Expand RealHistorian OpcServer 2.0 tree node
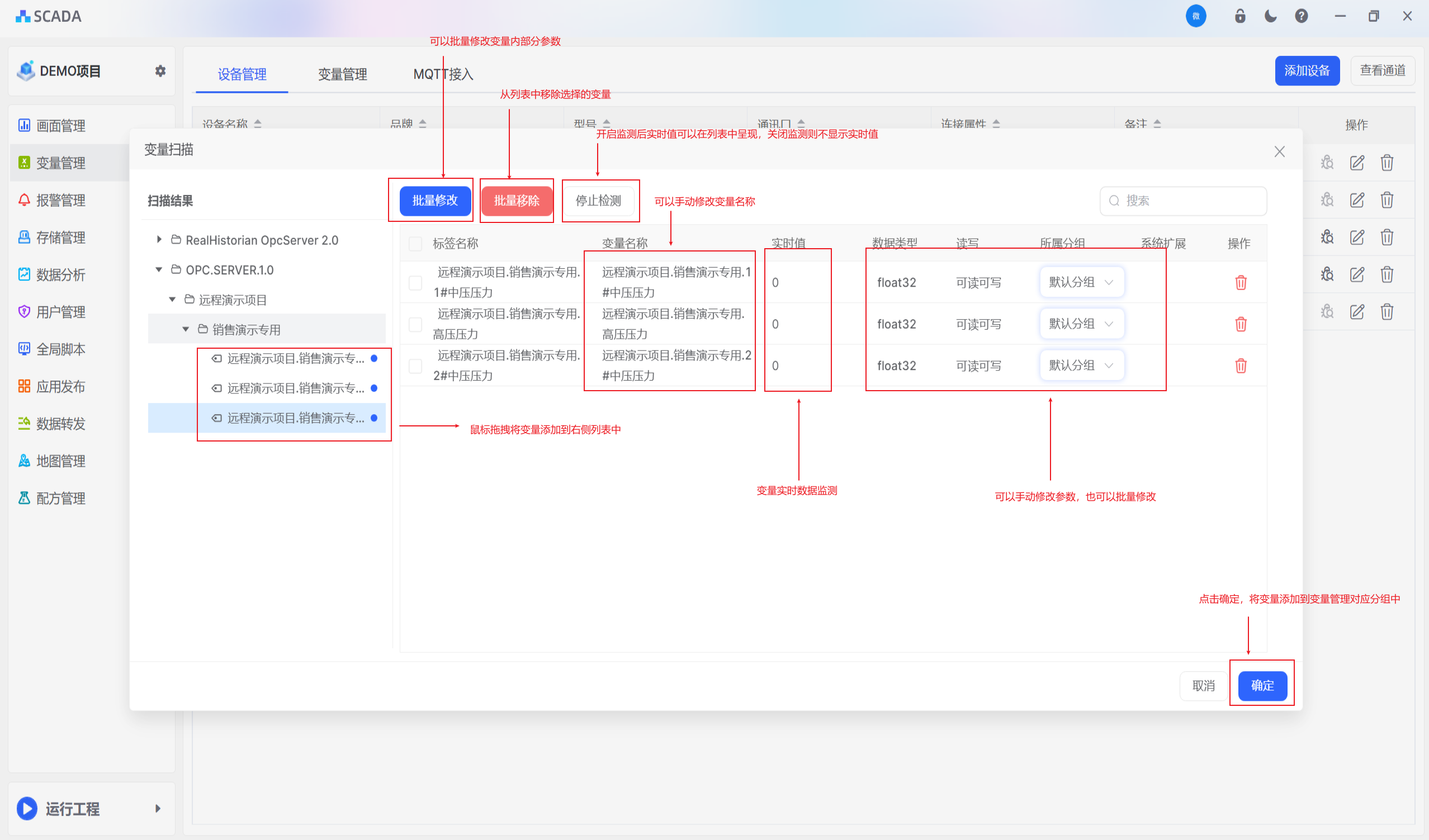Viewport: 1429px width, 840px height. (159, 240)
